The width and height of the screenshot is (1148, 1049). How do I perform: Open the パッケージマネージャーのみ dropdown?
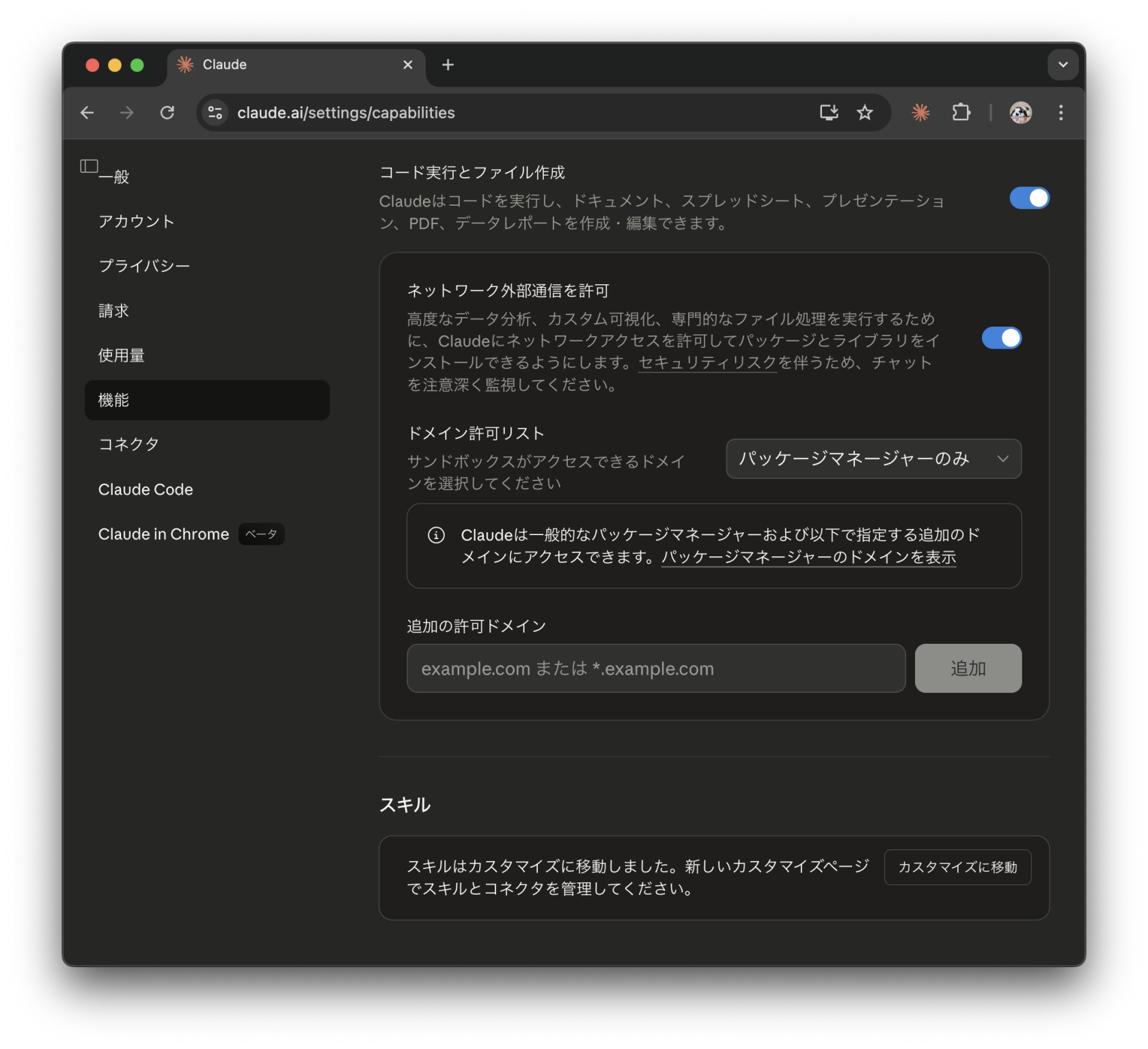(x=873, y=459)
